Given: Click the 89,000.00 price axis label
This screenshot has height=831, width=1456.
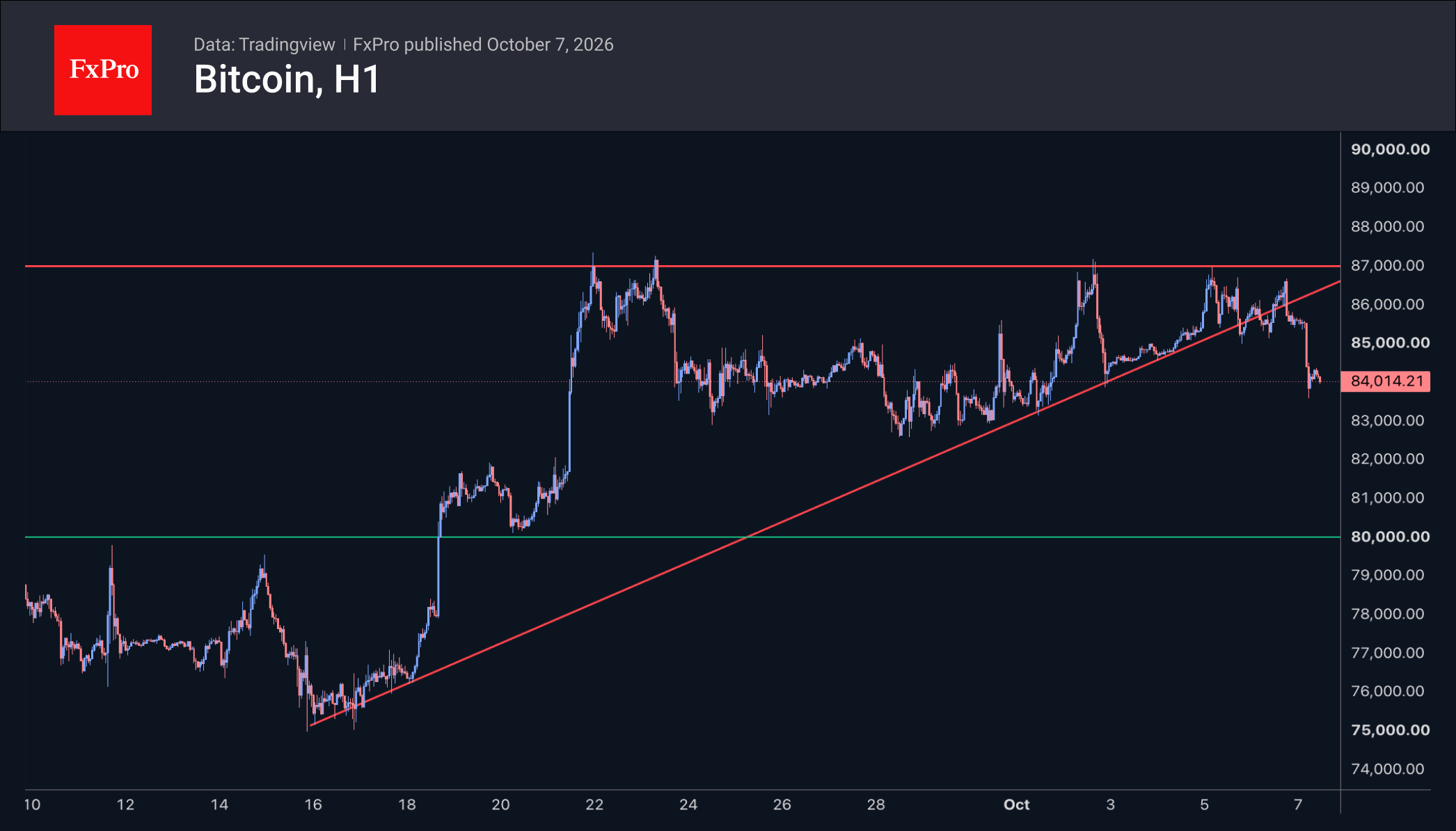Looking at the screenshot, I should 1388,187.
